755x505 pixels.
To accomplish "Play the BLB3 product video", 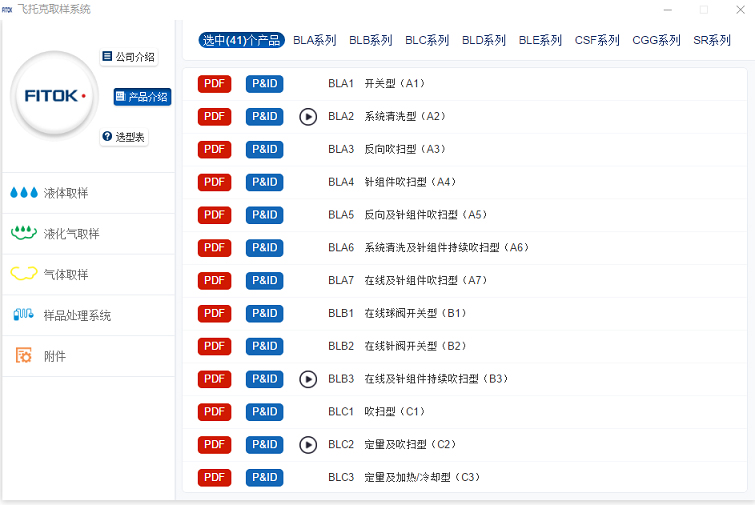I will coord(308,379).
